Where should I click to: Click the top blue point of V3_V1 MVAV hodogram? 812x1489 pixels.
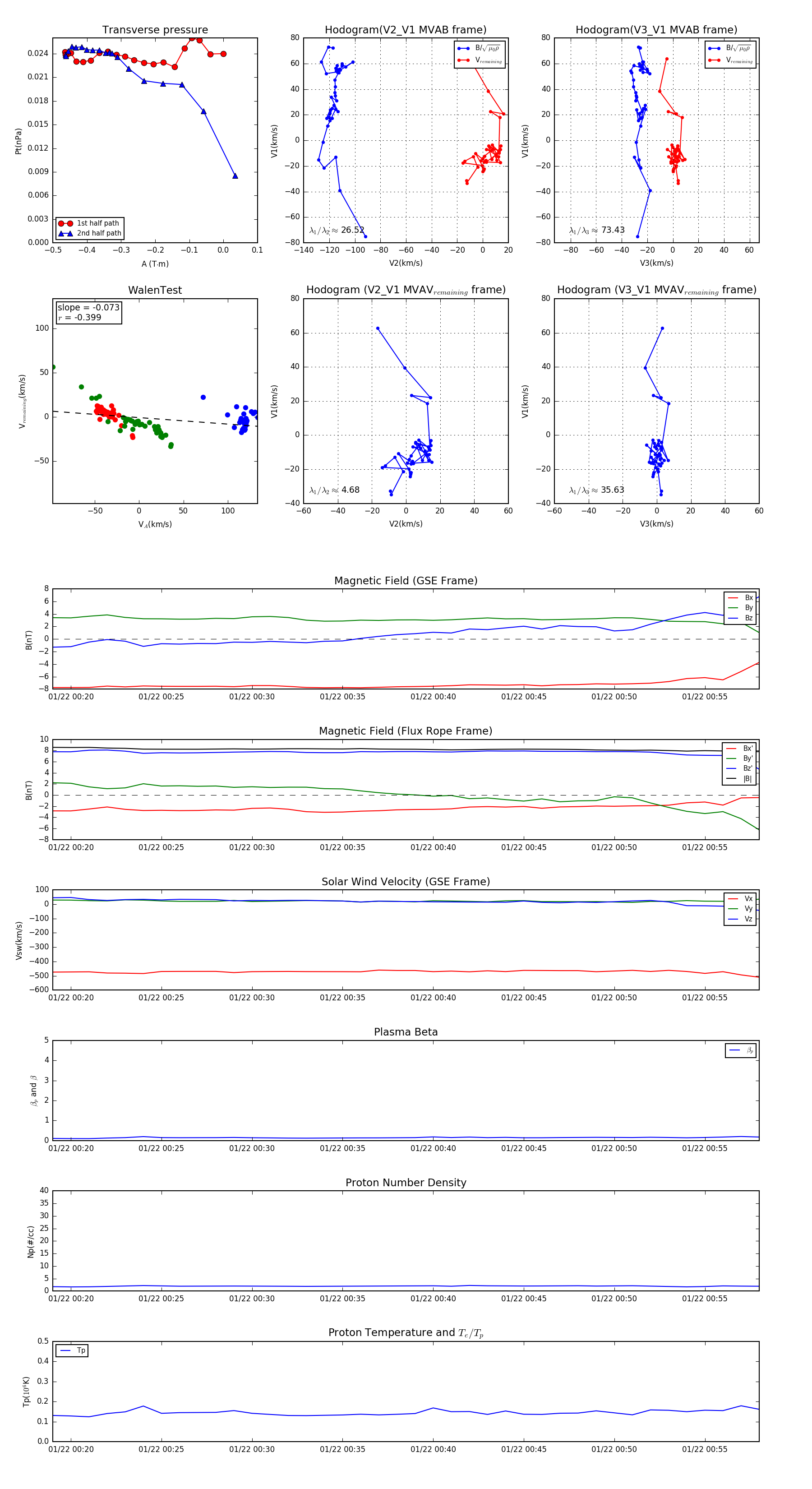pyautogui.click(x=662, y=328)
